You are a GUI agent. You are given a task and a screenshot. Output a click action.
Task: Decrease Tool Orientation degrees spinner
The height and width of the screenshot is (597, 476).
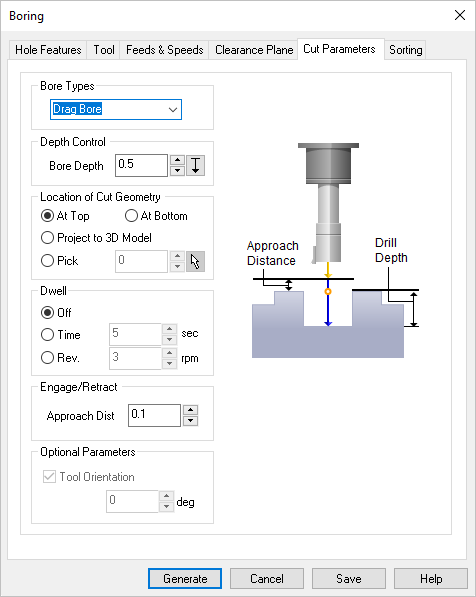[x=166, y=506]
